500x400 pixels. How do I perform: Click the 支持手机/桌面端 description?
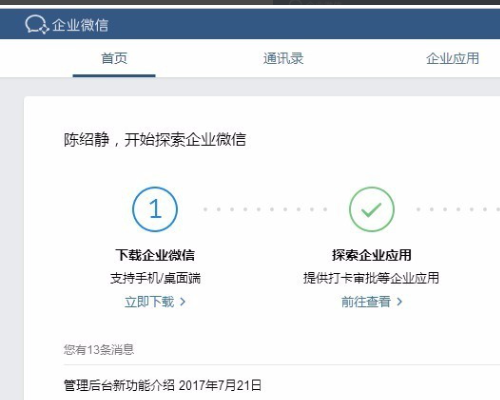(x=155, y=278)
